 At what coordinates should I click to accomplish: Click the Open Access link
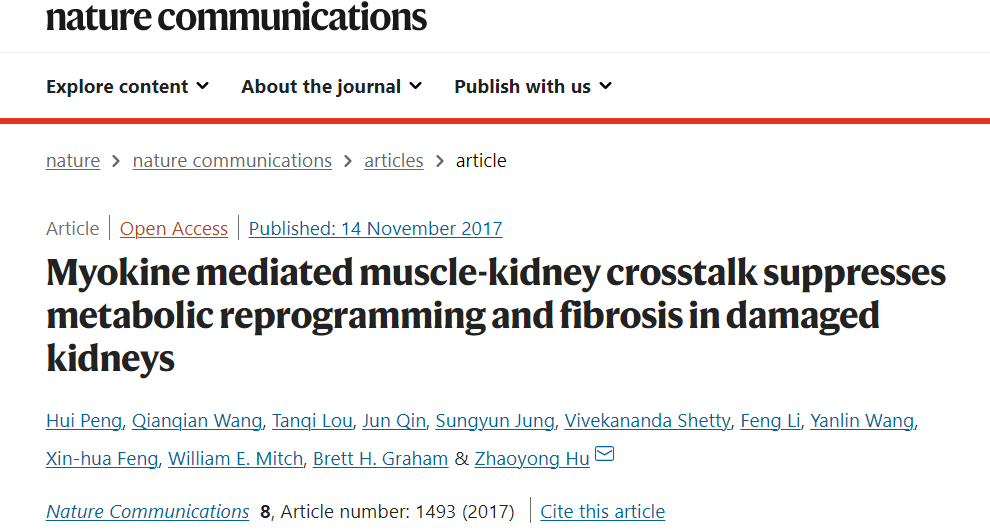(x=174, y=229)
